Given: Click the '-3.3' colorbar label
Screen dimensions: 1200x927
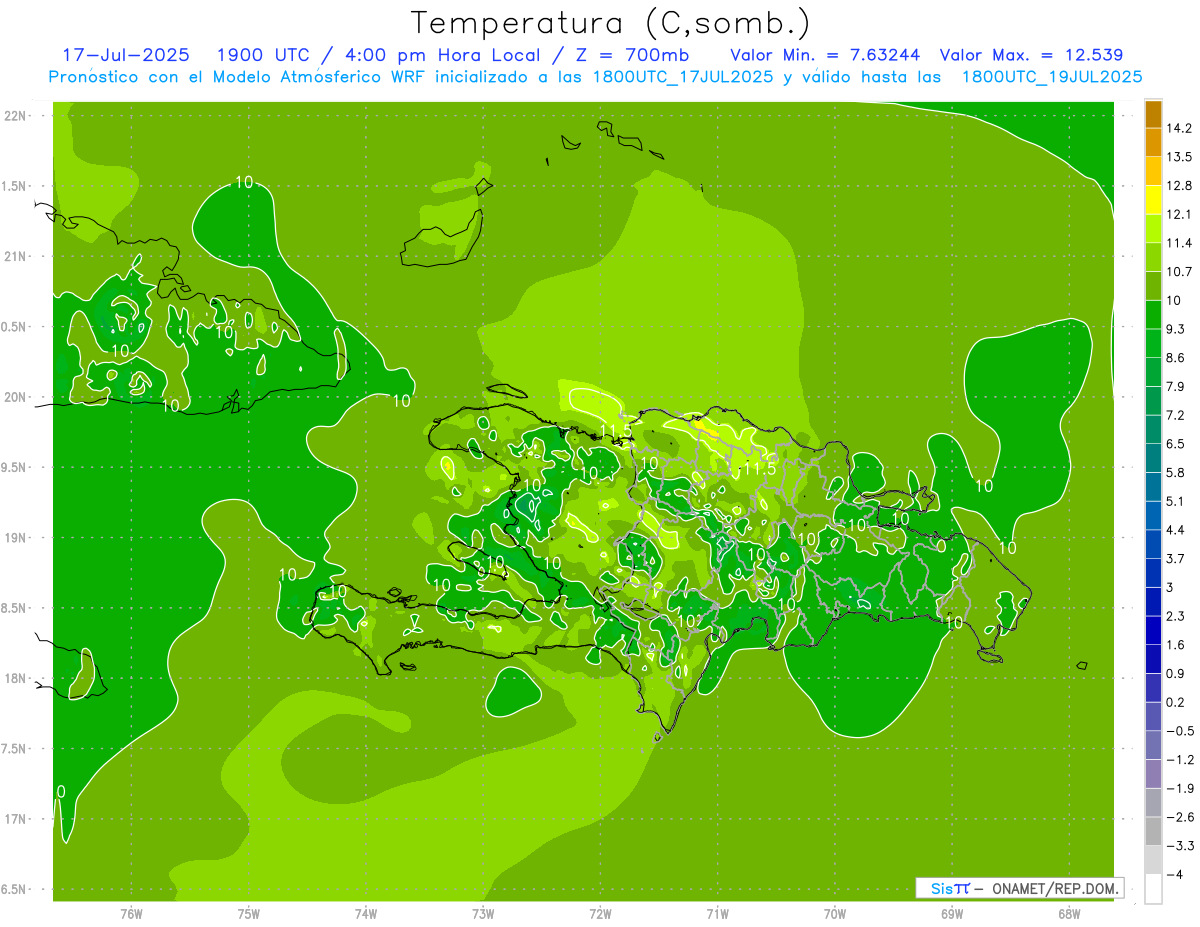Looking at the screenshot, I should [x=1180, y=846].
